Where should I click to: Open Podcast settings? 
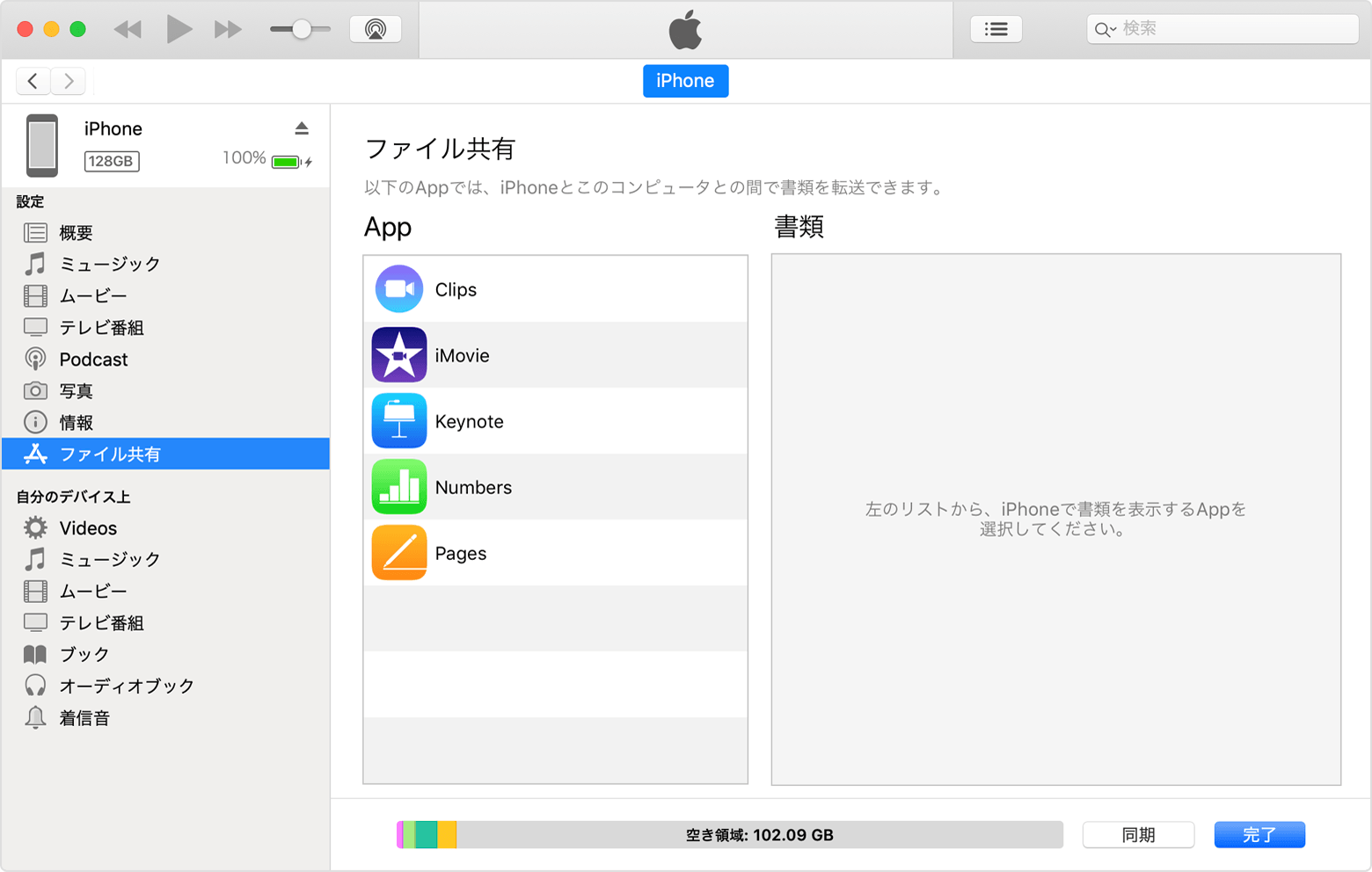tap(165, 360)
